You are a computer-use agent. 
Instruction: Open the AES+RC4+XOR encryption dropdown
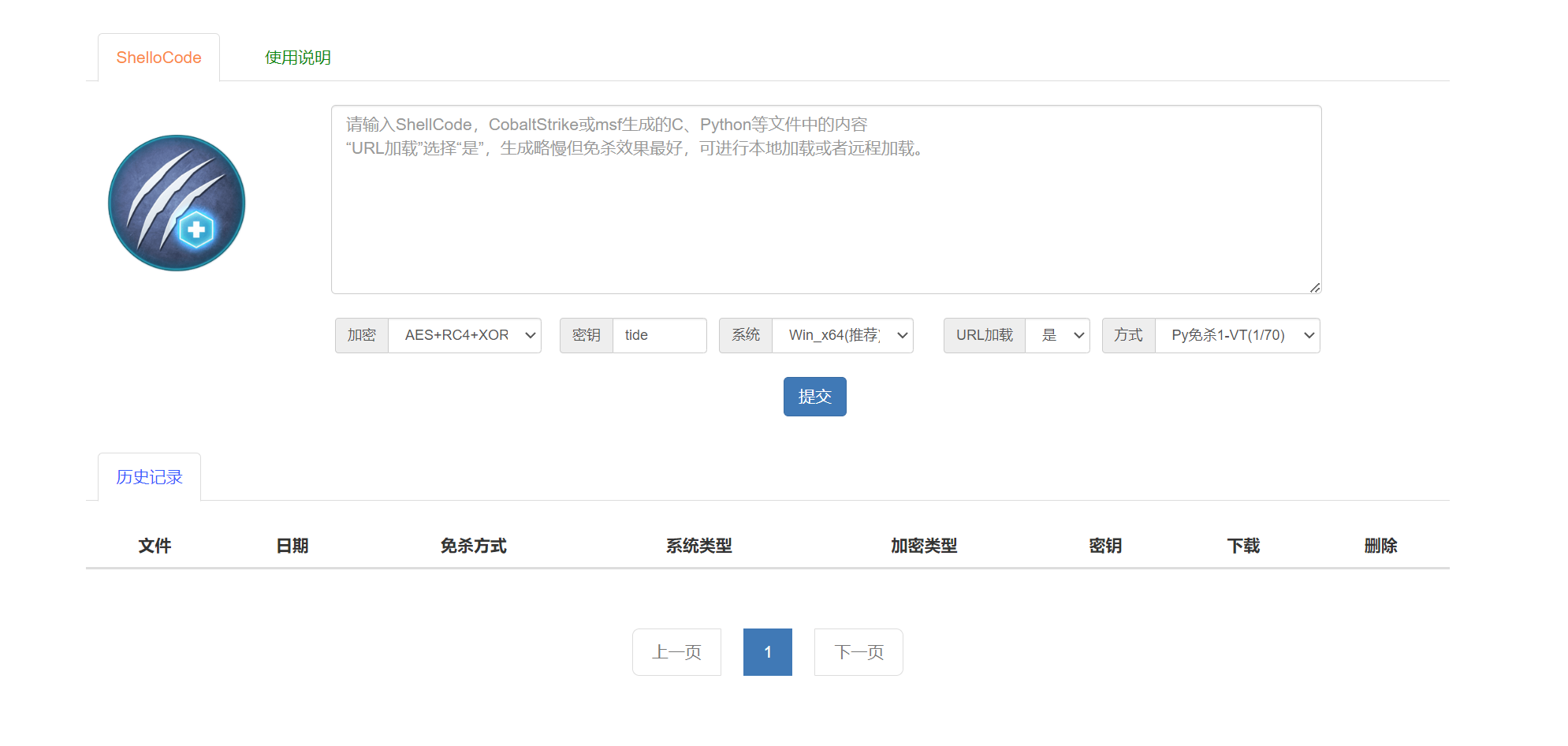click(x=464, y=335)
